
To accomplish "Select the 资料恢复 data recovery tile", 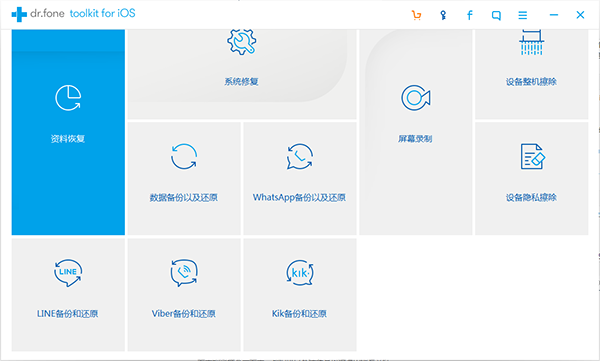I will point(68,132).
